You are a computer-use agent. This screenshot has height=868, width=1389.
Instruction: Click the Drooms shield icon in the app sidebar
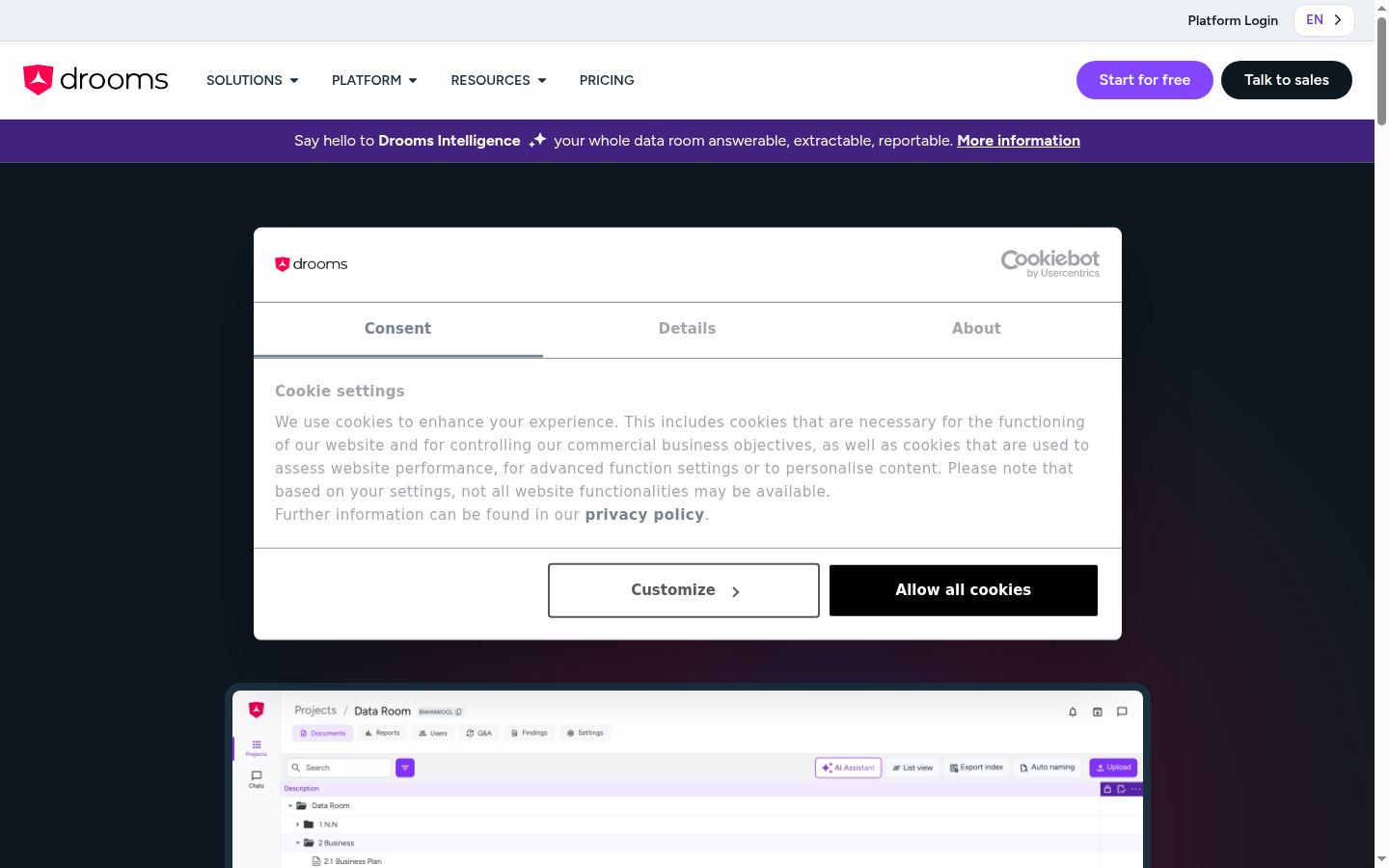click(x=257, y=710)
